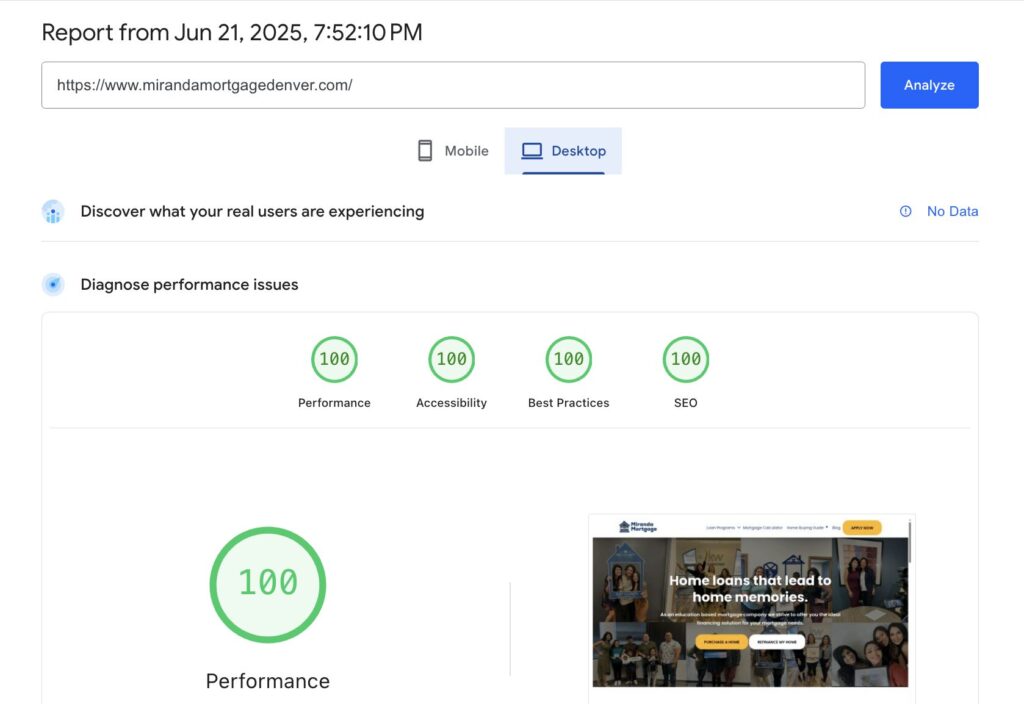The height and width of the screenshot is (704, 1024).
Task: Click the mobile phone icon
Action: tap(424, 151)
